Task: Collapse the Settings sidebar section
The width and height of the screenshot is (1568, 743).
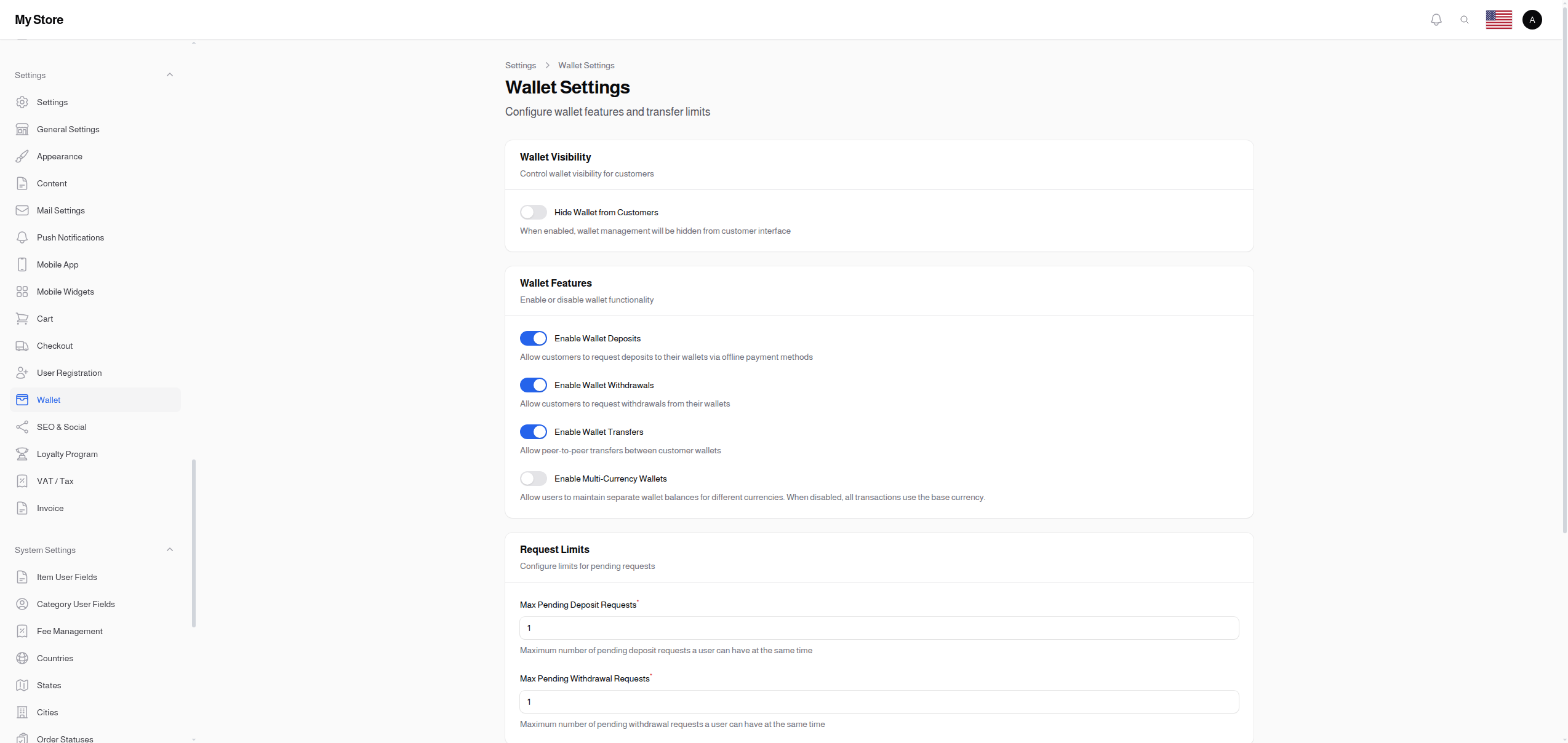Action: [x=170, y=74]
